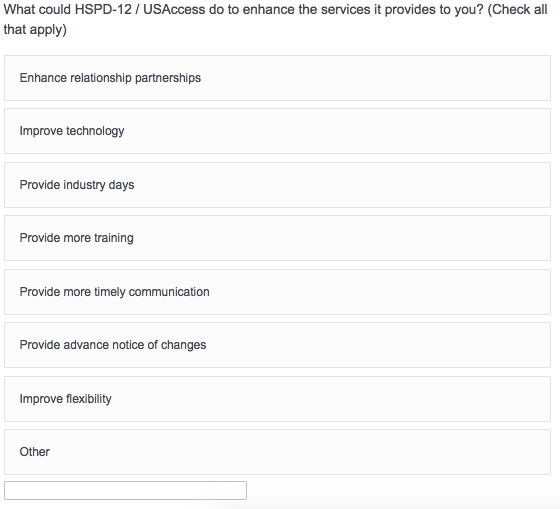Focus the Other free-text entry box
The image size is (560, 509).
point(125,490)
